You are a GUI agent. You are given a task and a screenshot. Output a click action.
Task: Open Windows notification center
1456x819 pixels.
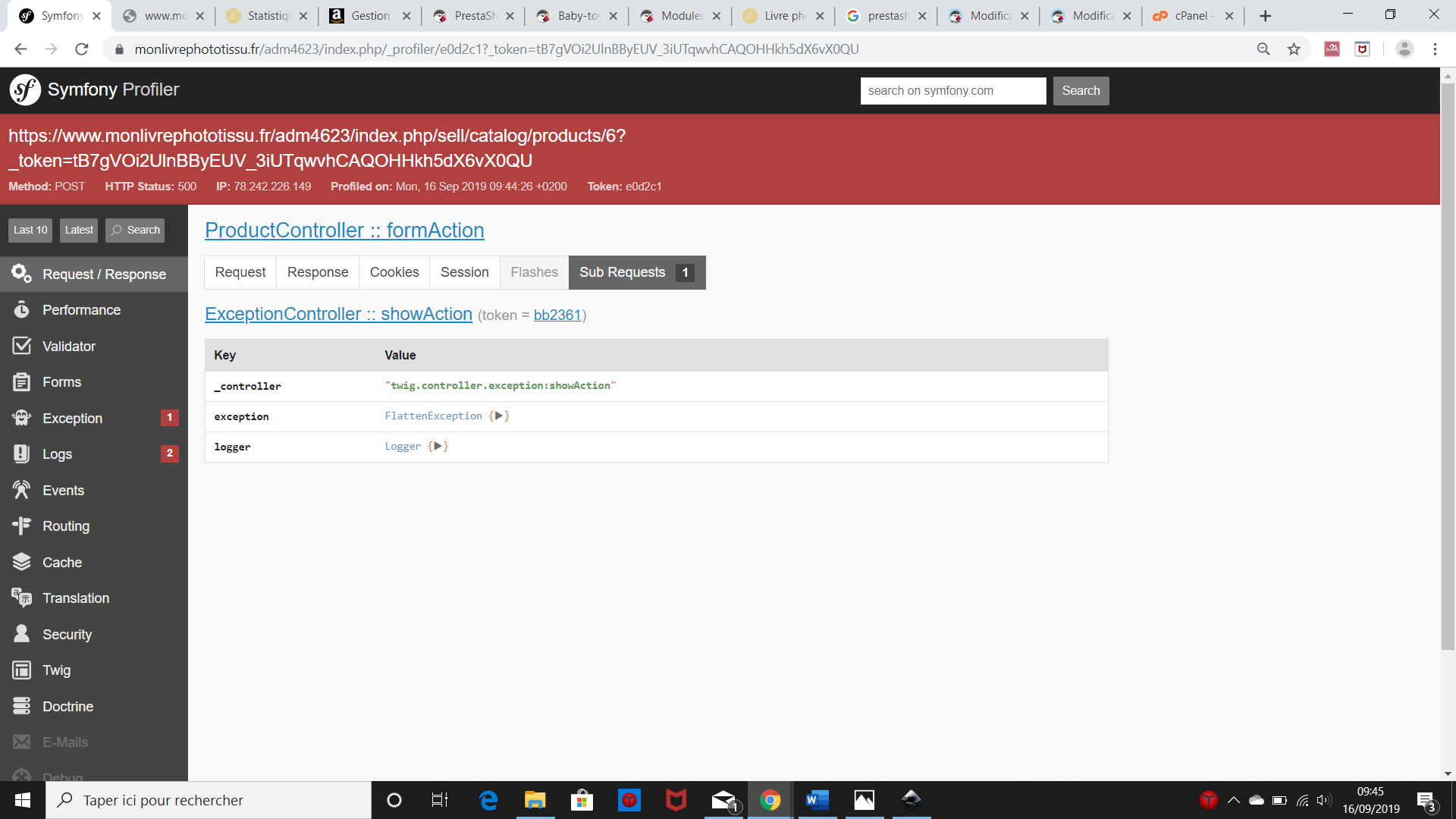click(x=1426, y=800)
